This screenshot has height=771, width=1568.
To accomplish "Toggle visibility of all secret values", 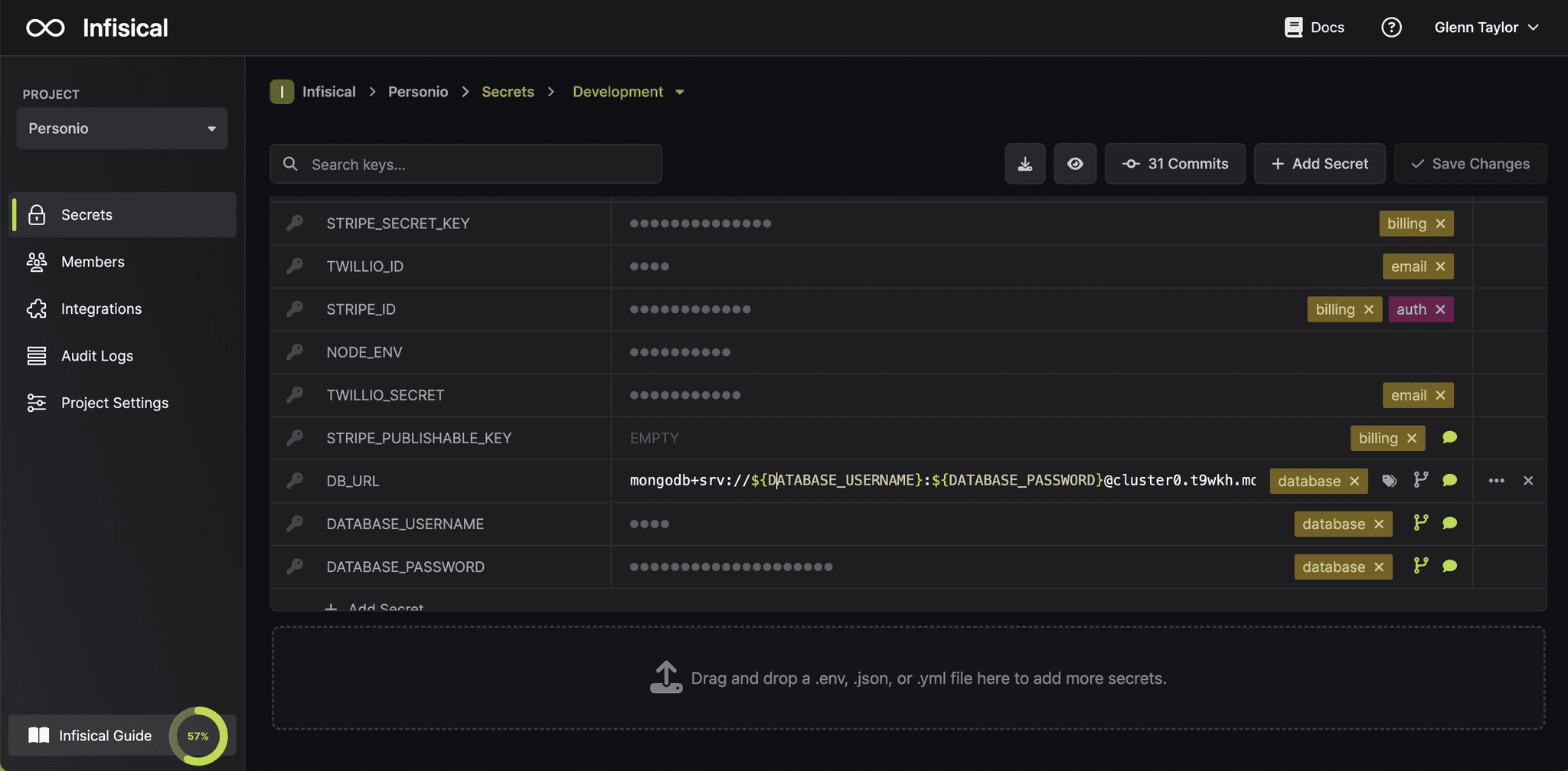I will [1076, 164].
